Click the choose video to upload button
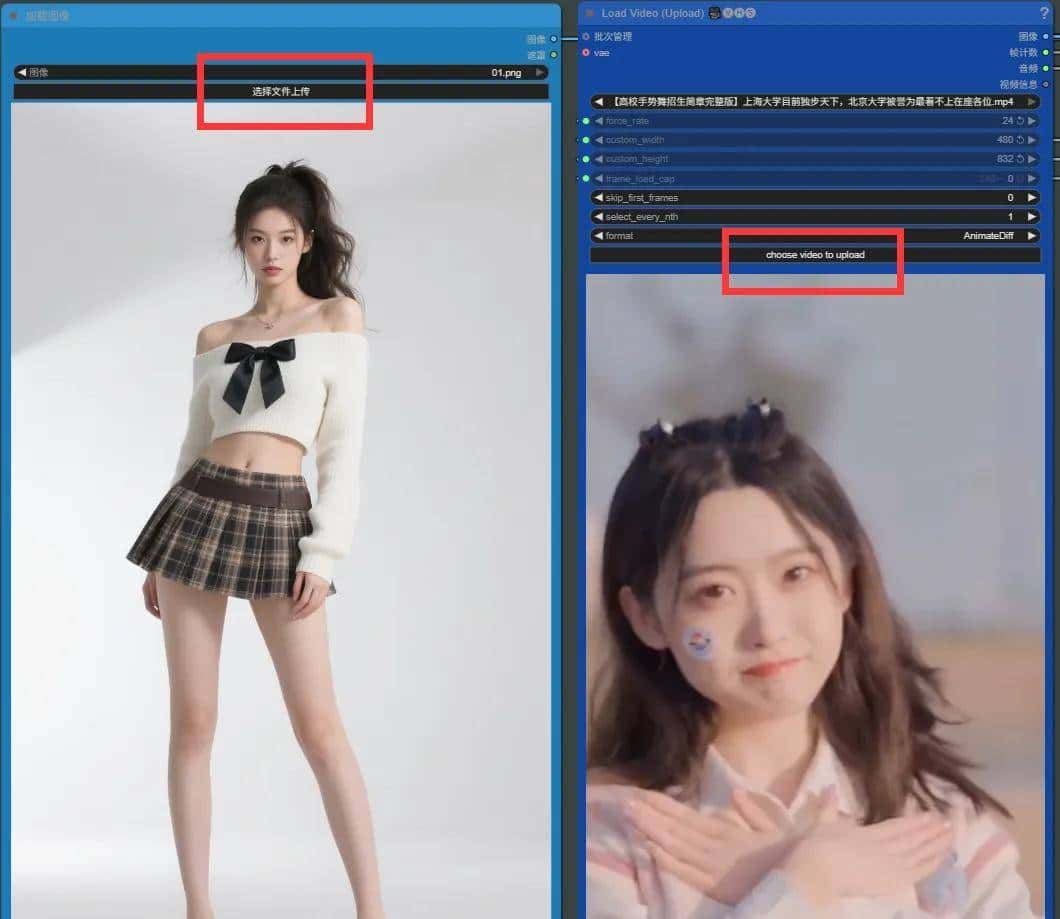 pos(812,255)
